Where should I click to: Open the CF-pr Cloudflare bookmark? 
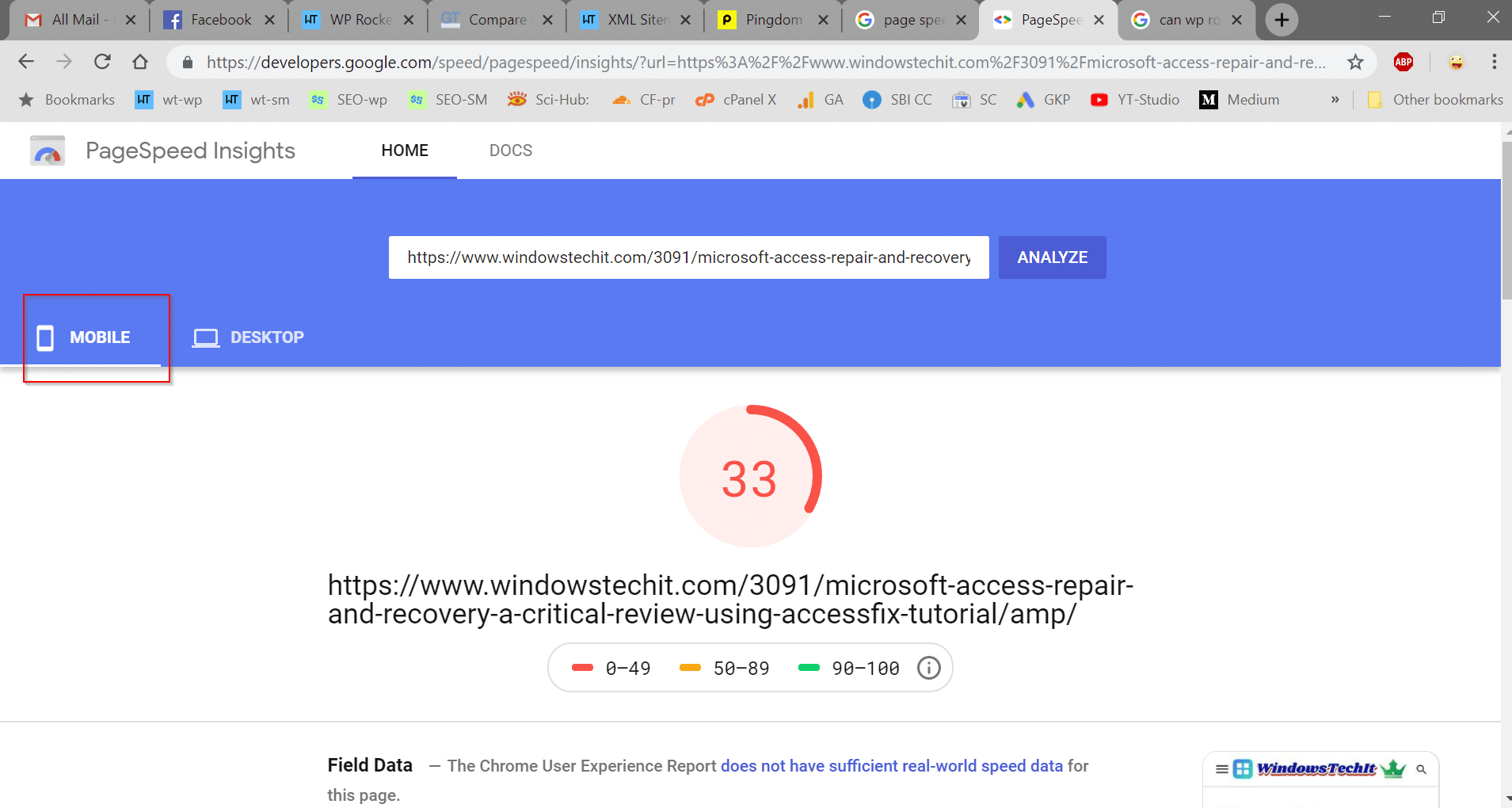point(644,100)
